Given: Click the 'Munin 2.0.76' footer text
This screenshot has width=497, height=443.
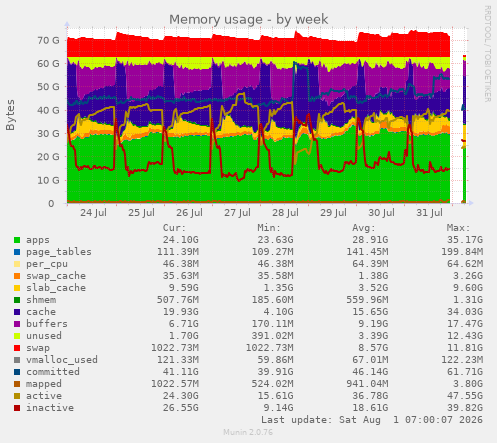Looking at the screenshot, I should click(248, 432).
